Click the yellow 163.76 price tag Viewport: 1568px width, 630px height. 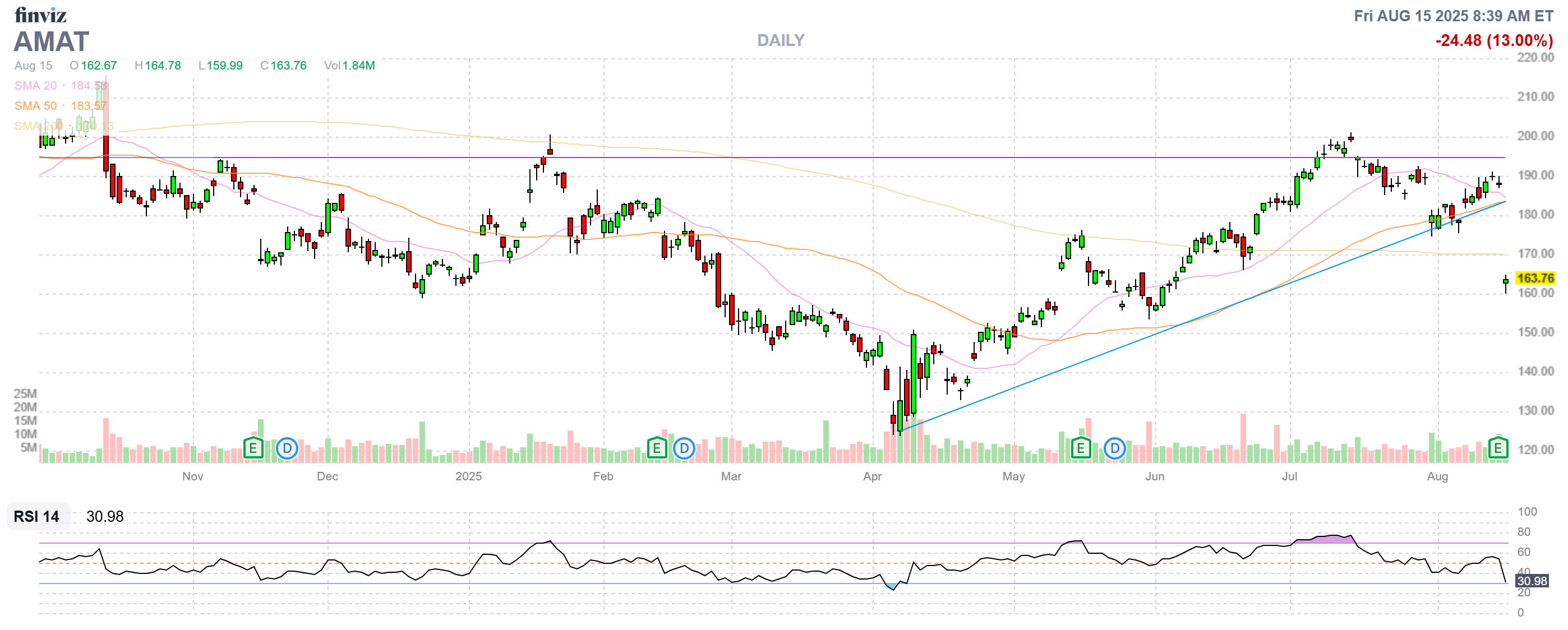pyautogui.click(x=1534, y=278)
